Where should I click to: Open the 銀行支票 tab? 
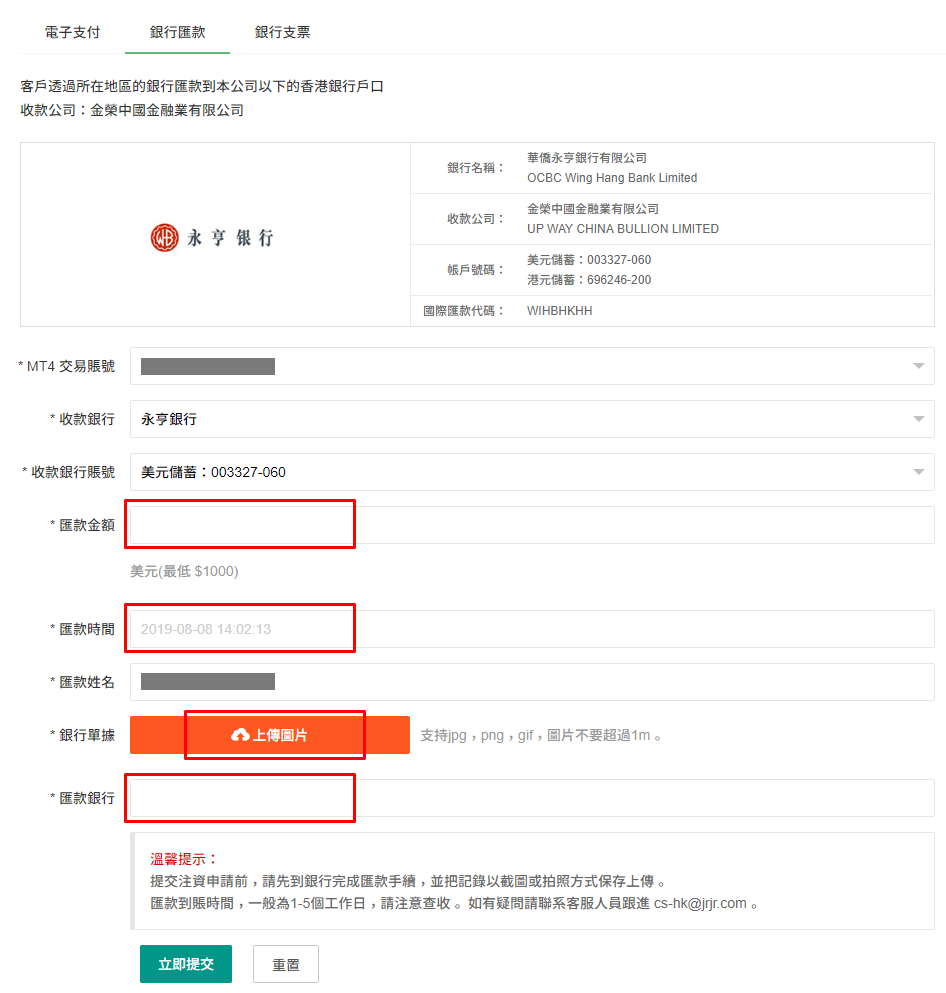pos(282,32)
